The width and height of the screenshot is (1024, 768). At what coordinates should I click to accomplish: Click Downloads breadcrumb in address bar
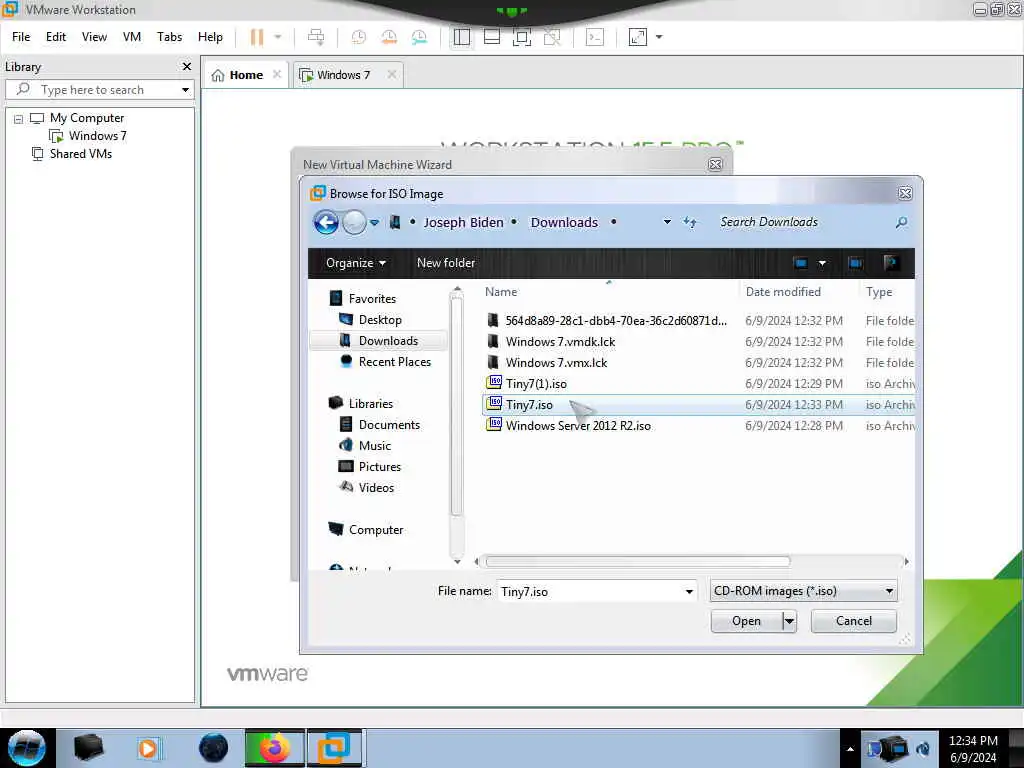click(x=564, y=223)
